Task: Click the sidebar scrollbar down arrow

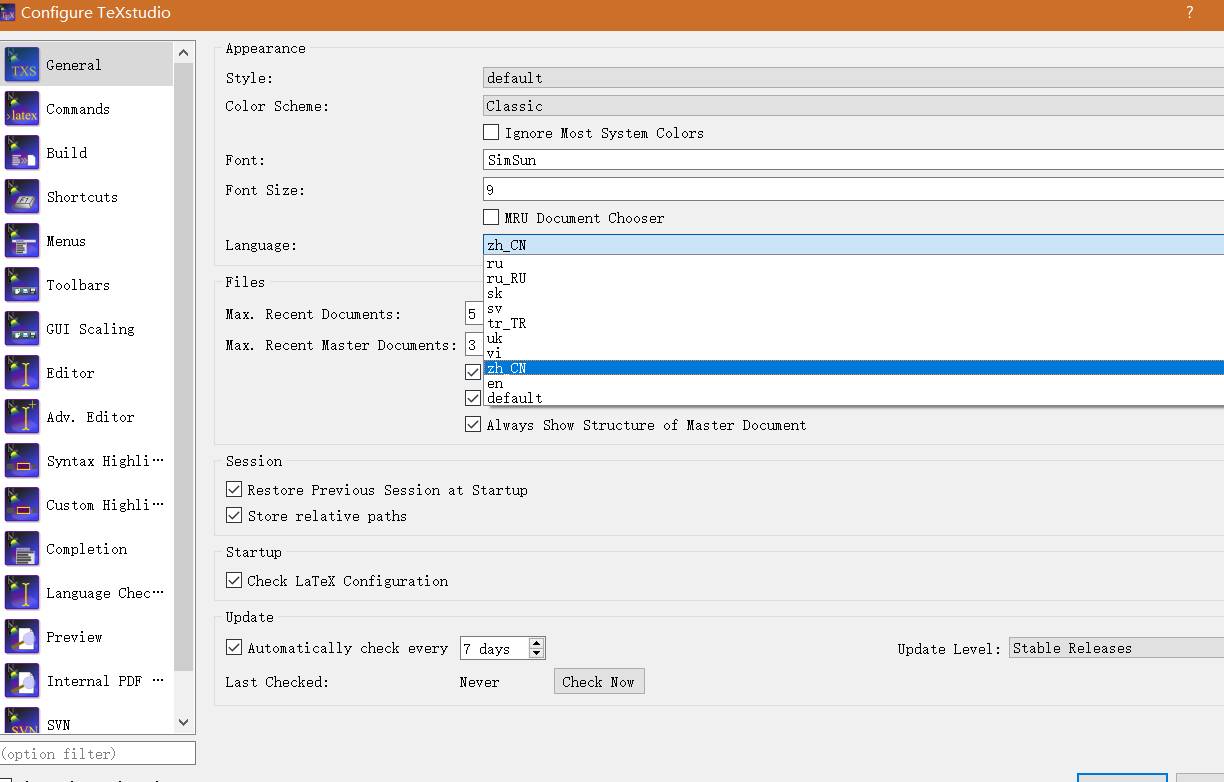Action: [x=183, y=722]
